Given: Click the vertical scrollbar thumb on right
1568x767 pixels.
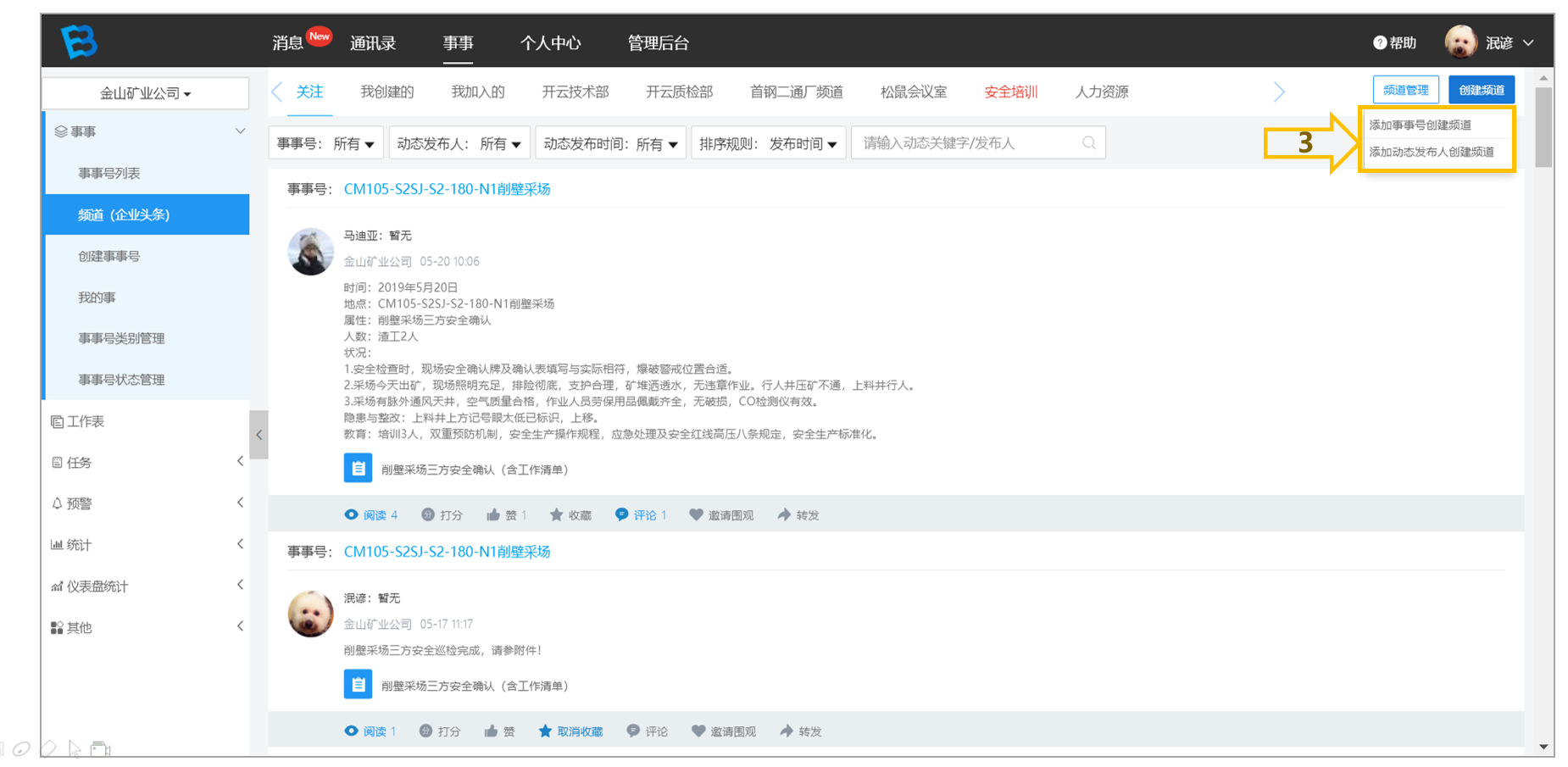Looking at the screenshot, I should (x=1543, y=127).
